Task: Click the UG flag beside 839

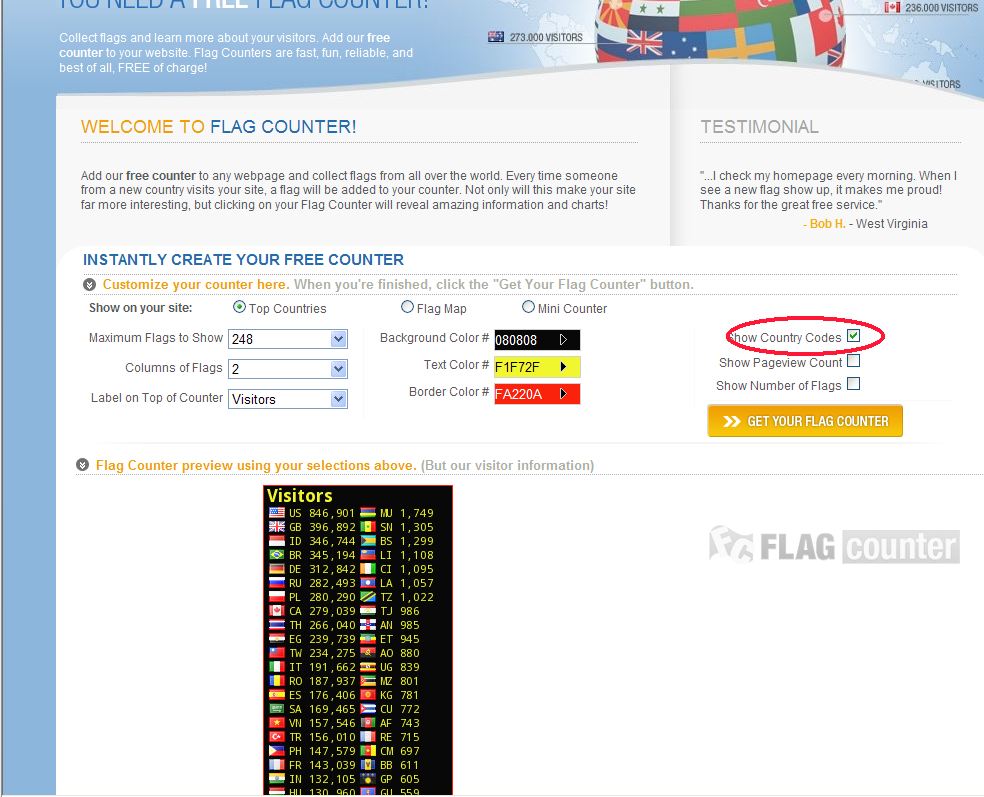Action: 368,667
